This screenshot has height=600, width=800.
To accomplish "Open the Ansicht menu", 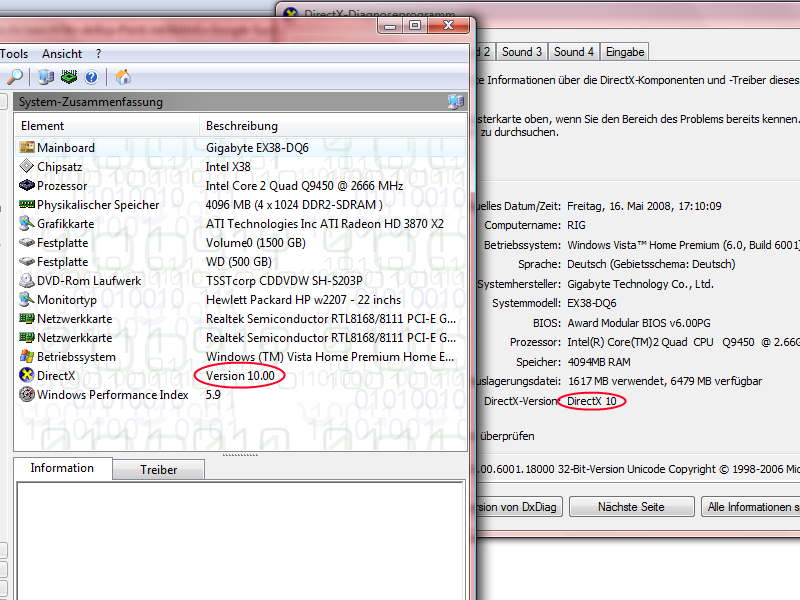I will [62, 54].
